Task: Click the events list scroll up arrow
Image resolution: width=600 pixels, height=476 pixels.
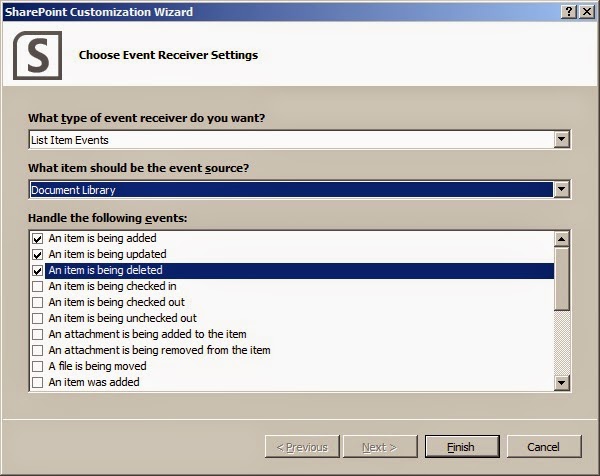Action: 561,239
